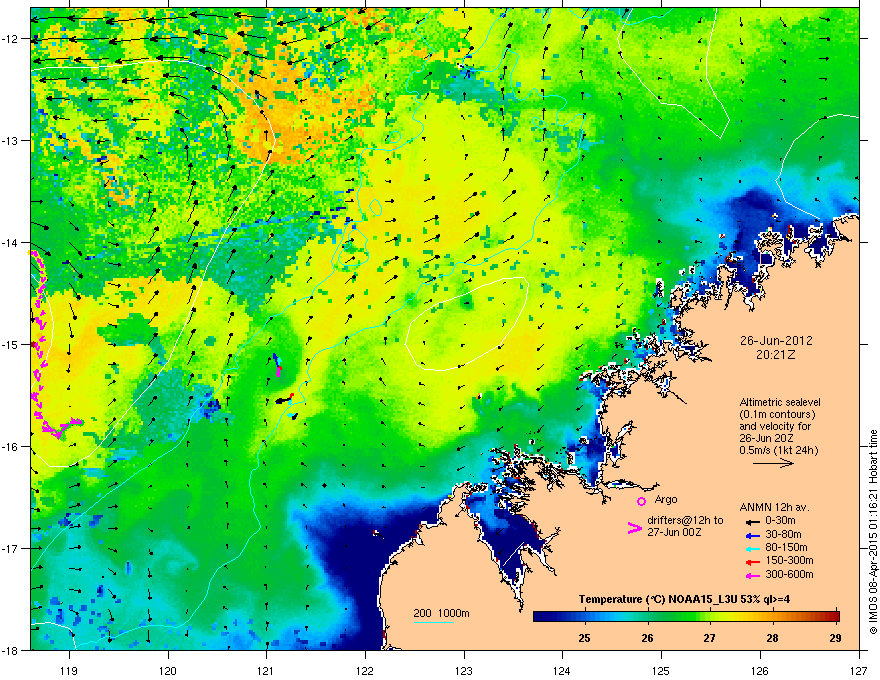Click the green 26°C section of colorbar

(x=648, y=617)
